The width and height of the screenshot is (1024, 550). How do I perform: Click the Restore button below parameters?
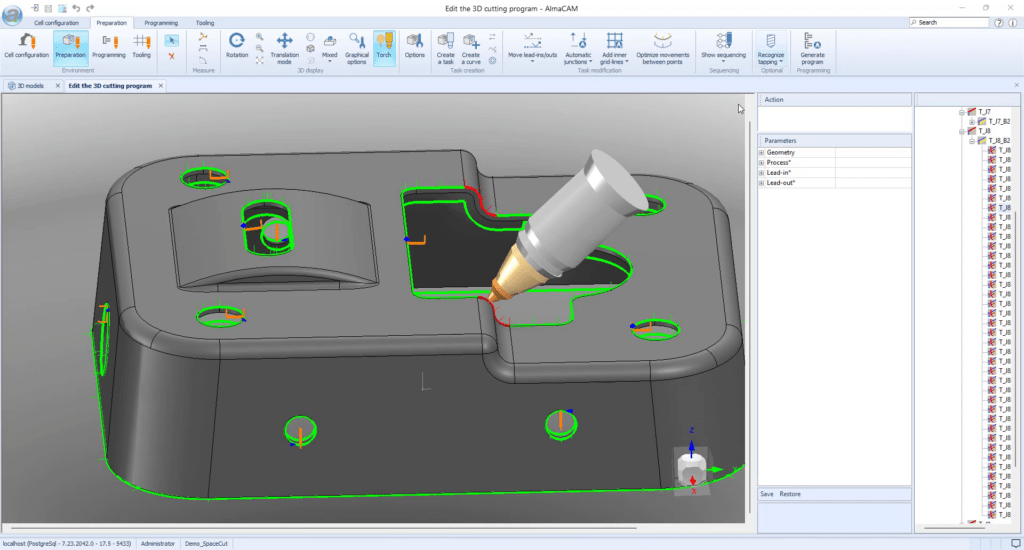pos(789,494)
